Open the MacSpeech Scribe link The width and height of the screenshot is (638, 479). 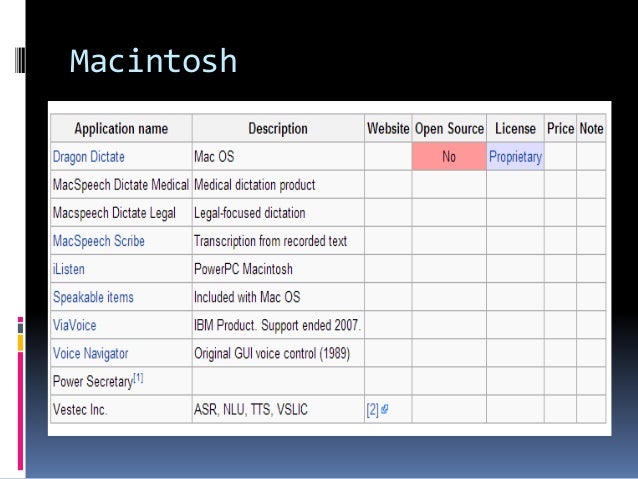click(98, 241)
